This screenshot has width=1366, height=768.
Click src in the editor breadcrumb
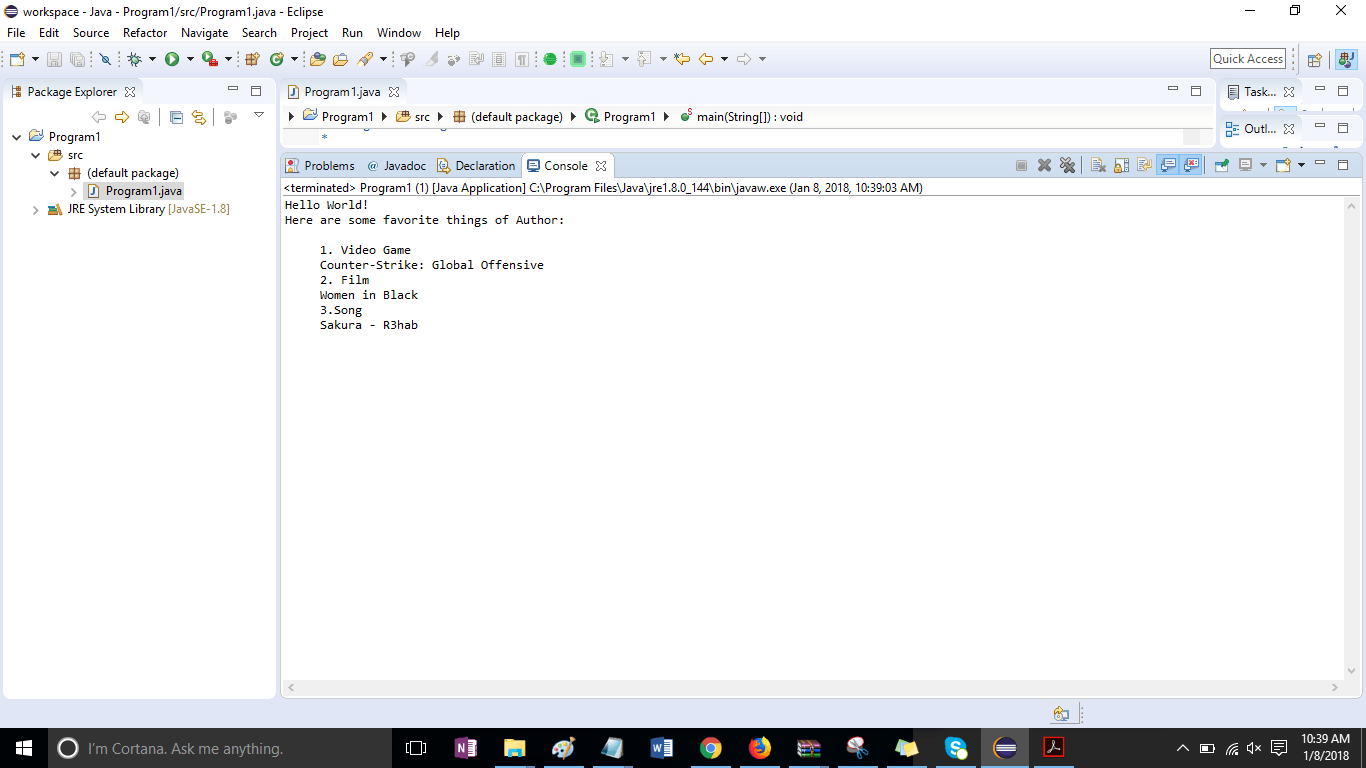(422, 117)
